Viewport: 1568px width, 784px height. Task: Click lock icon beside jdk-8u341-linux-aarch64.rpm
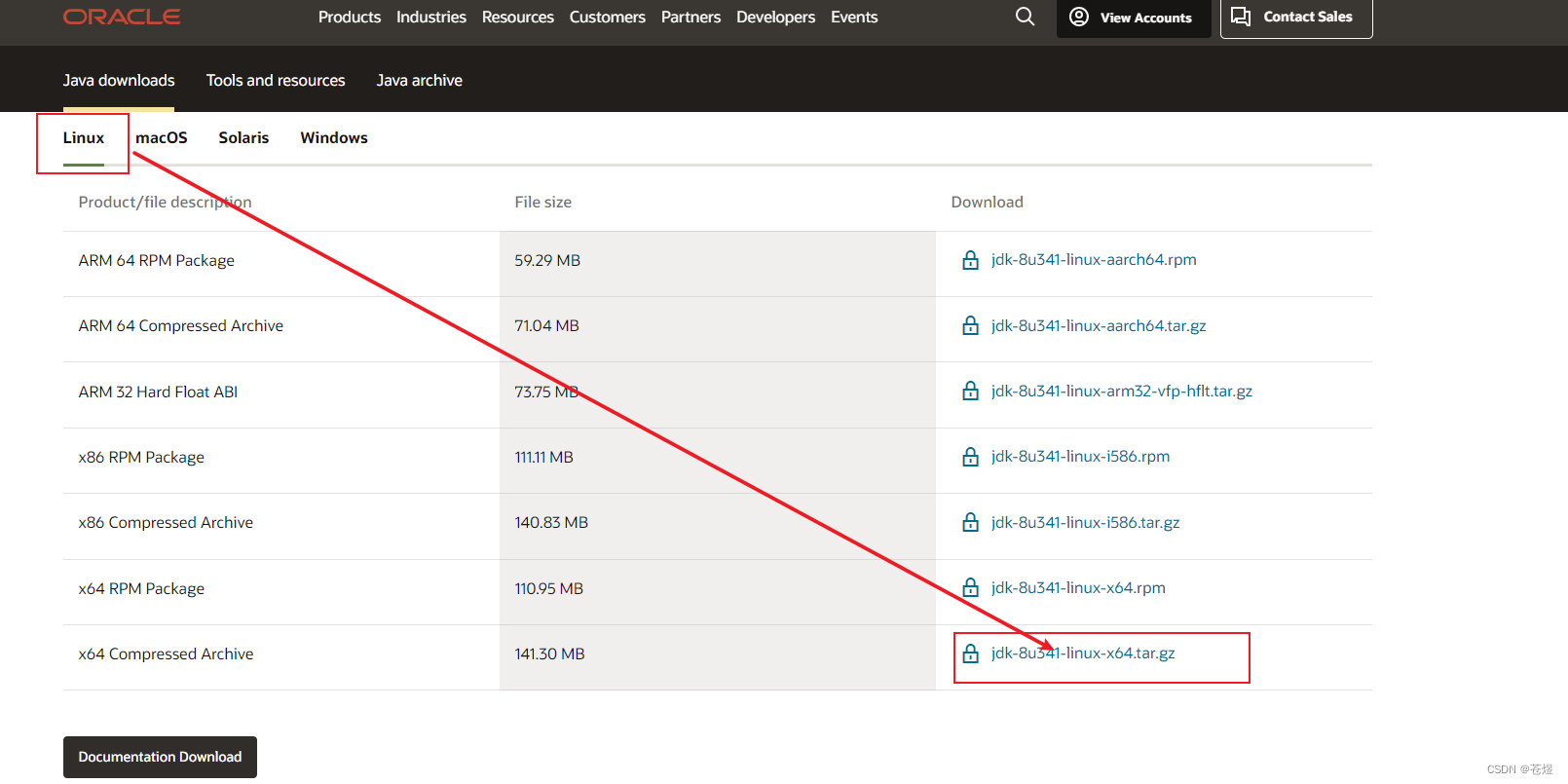[970, 260]
